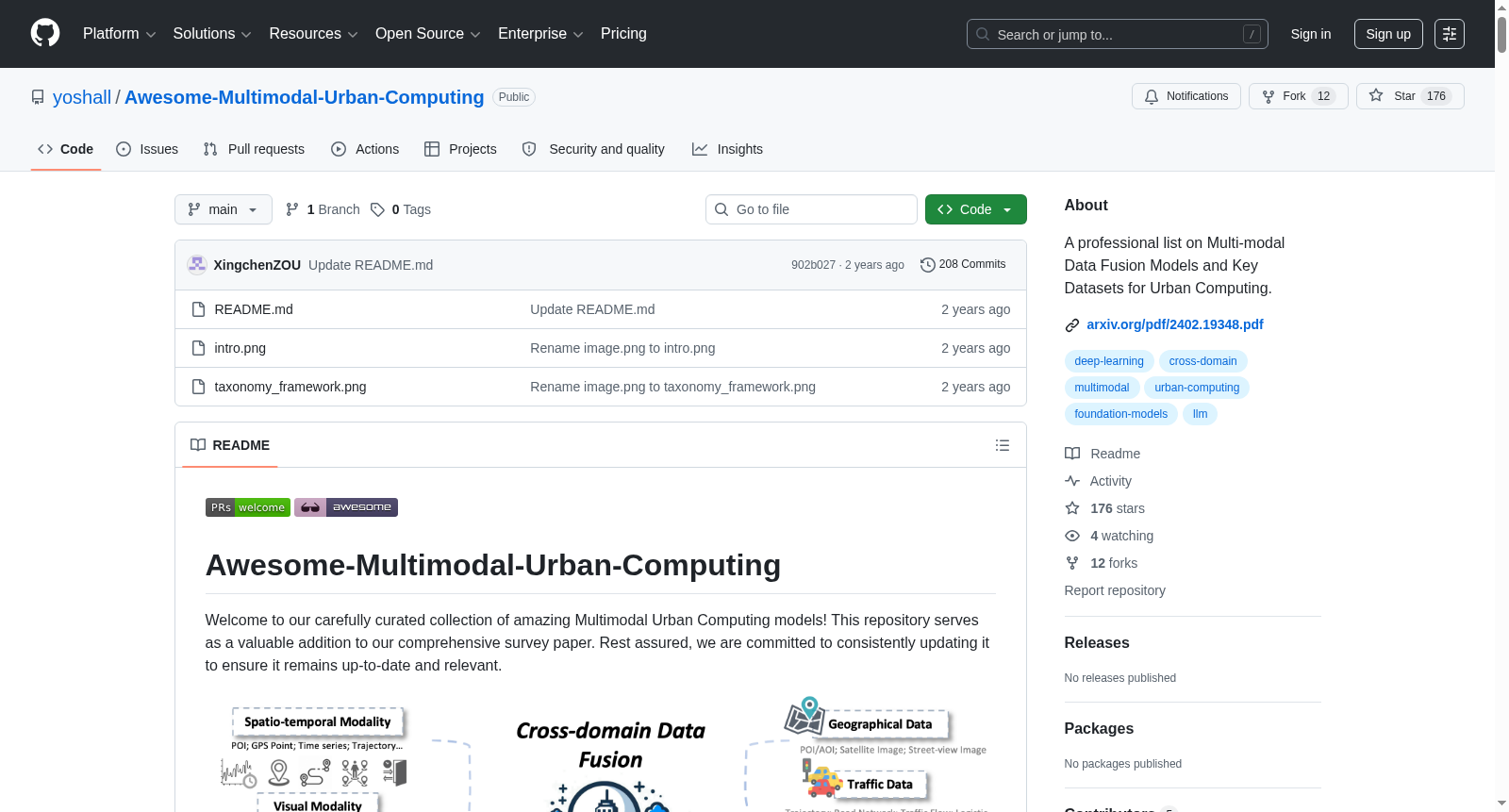Open the Actions tab
This screenshot has height=812, width=1509.
click(365, 149)
